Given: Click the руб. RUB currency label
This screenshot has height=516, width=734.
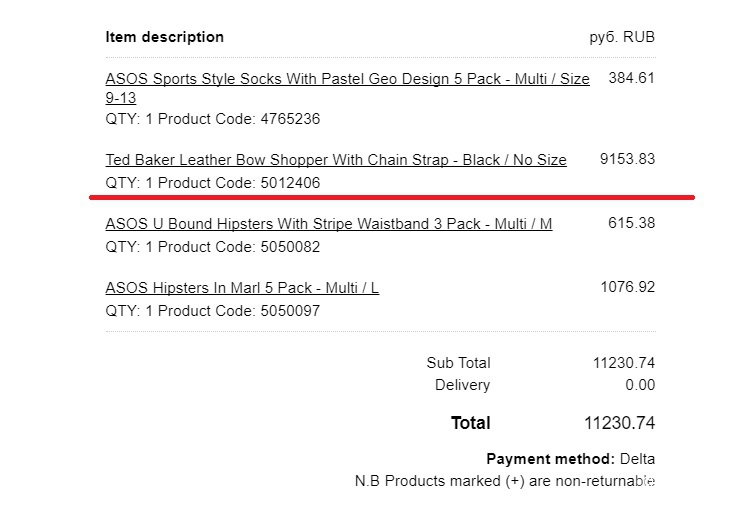Looking at the screenshot, I should [x=622, y=37].
